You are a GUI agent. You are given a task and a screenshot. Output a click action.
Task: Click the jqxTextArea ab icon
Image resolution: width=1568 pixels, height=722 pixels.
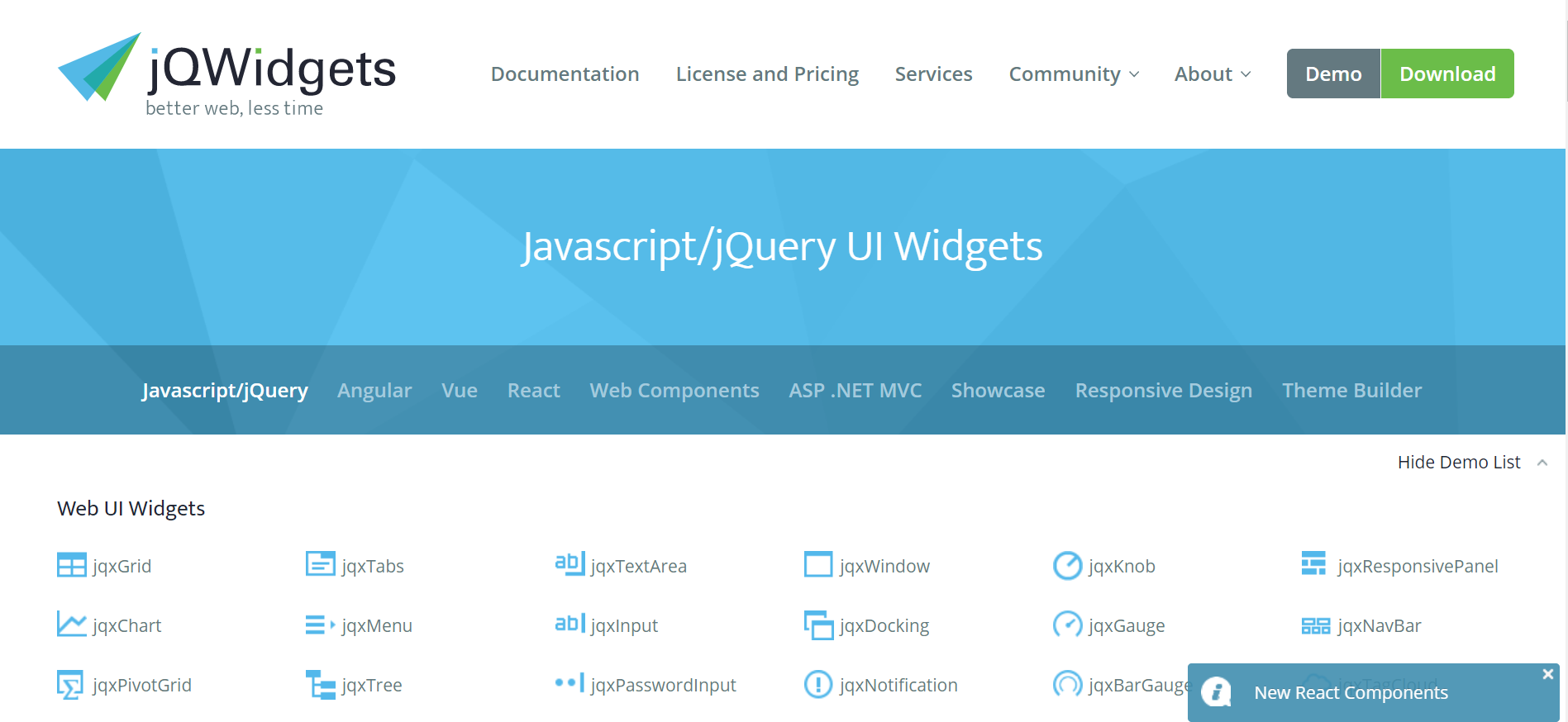coord(570,563)
